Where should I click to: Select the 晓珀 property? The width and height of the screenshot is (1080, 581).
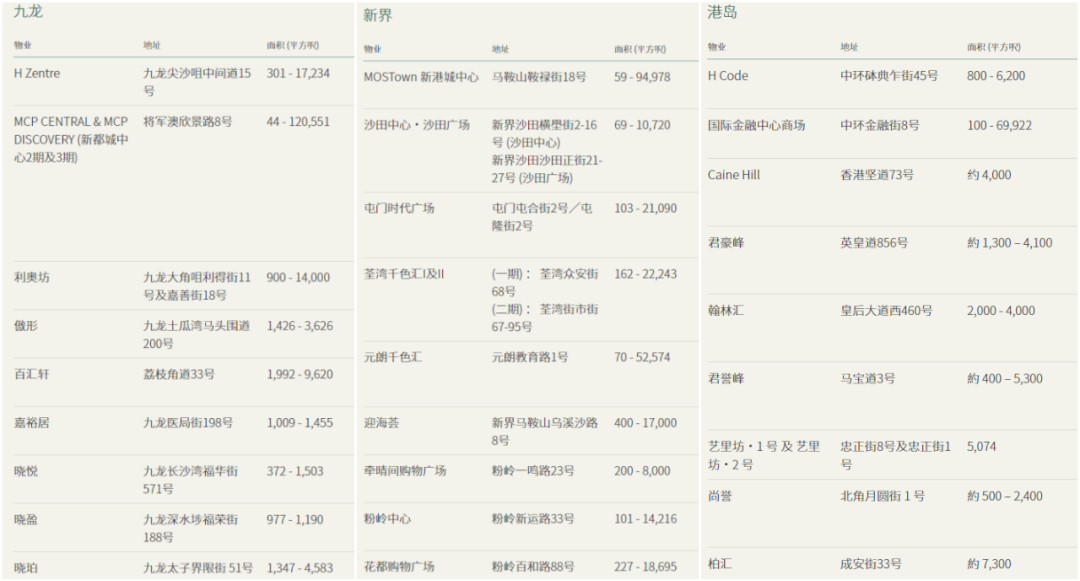pyautogui.click(x=25, y=568)
